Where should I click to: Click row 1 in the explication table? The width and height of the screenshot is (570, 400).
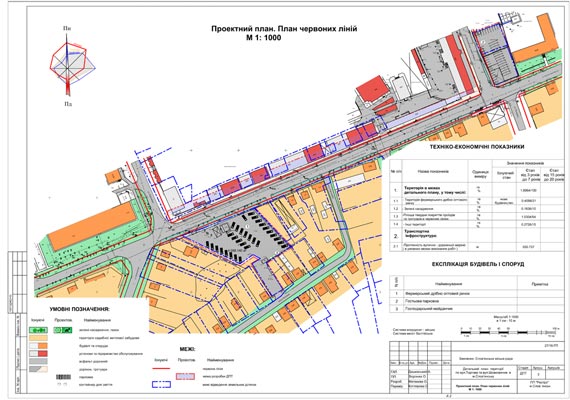[x=477, y=293]
